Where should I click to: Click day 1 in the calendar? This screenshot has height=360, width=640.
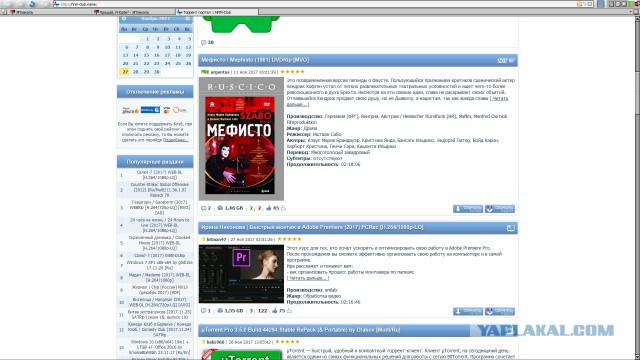147,39
